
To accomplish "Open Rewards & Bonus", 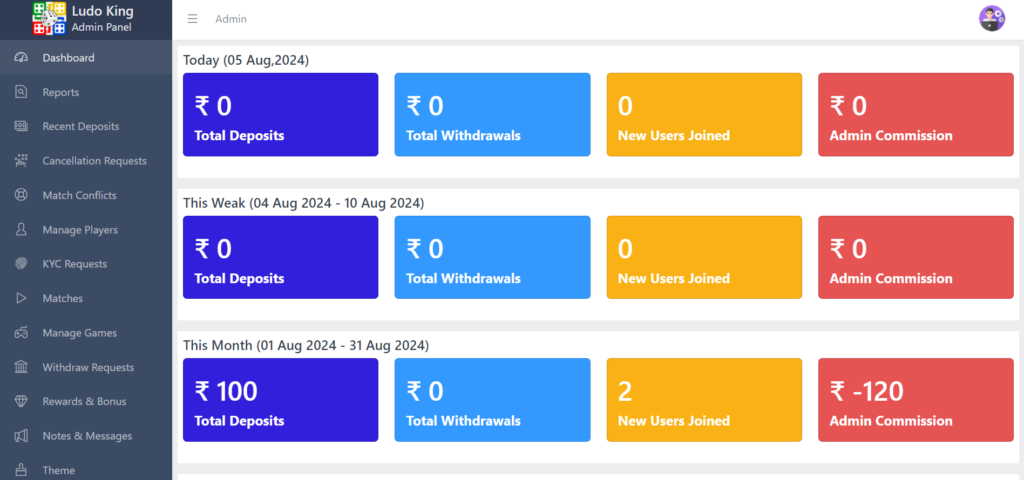I will click(86, 402).
